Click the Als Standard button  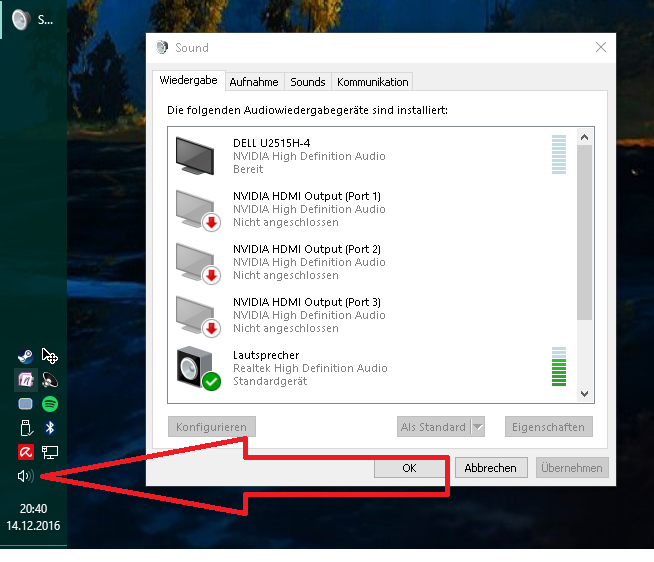[x=433, y=427]
